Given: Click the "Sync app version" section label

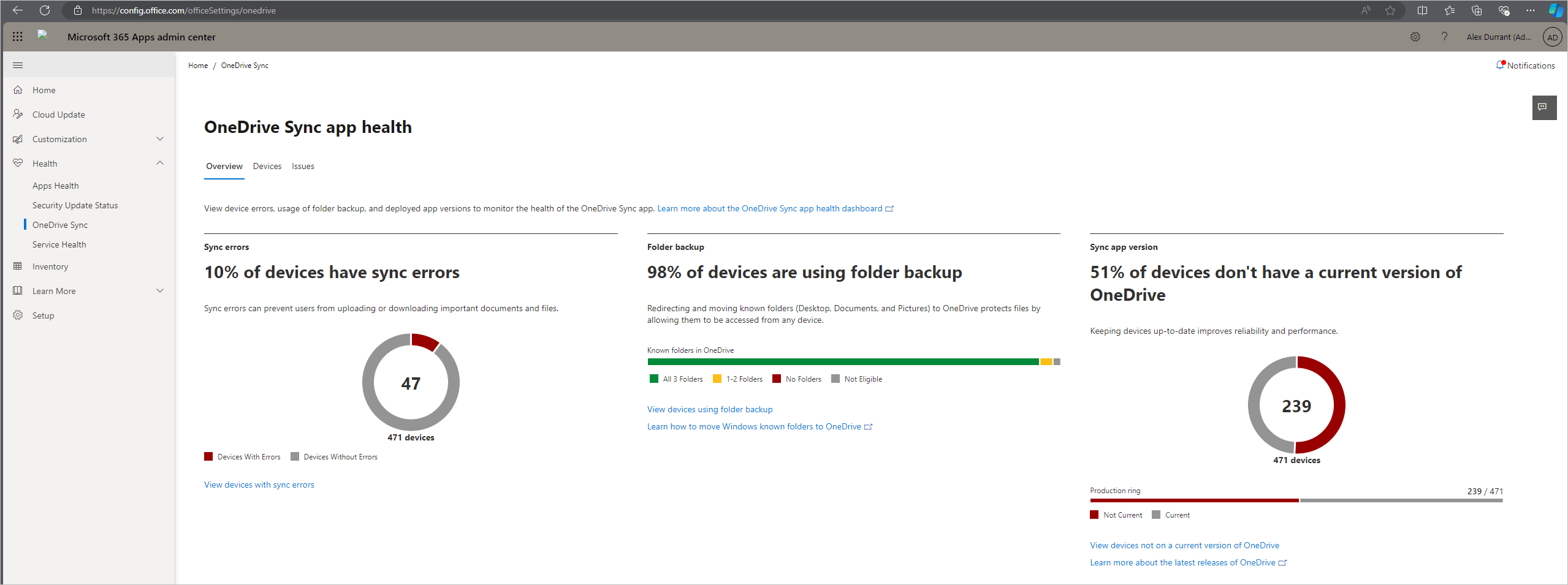Looking at the screenshot, I should [x=1124, y=247].
